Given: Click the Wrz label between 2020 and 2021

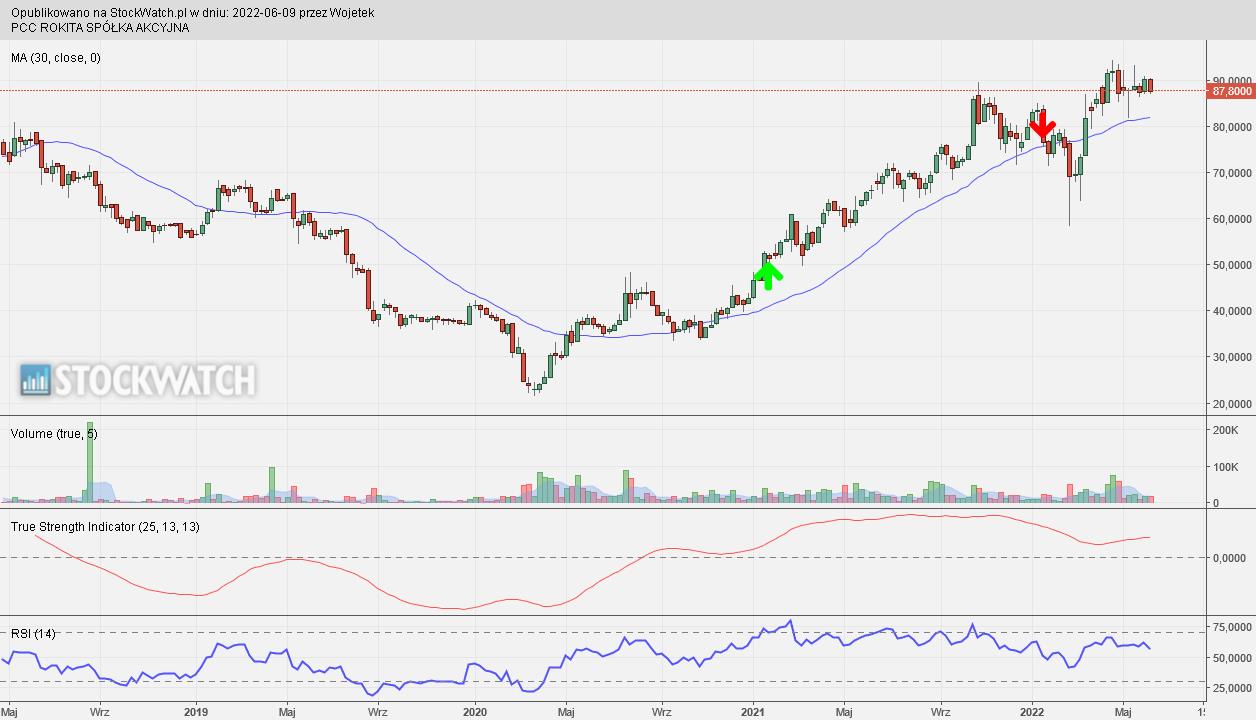Looking at the screenshot, I should (x=662, y=713).
